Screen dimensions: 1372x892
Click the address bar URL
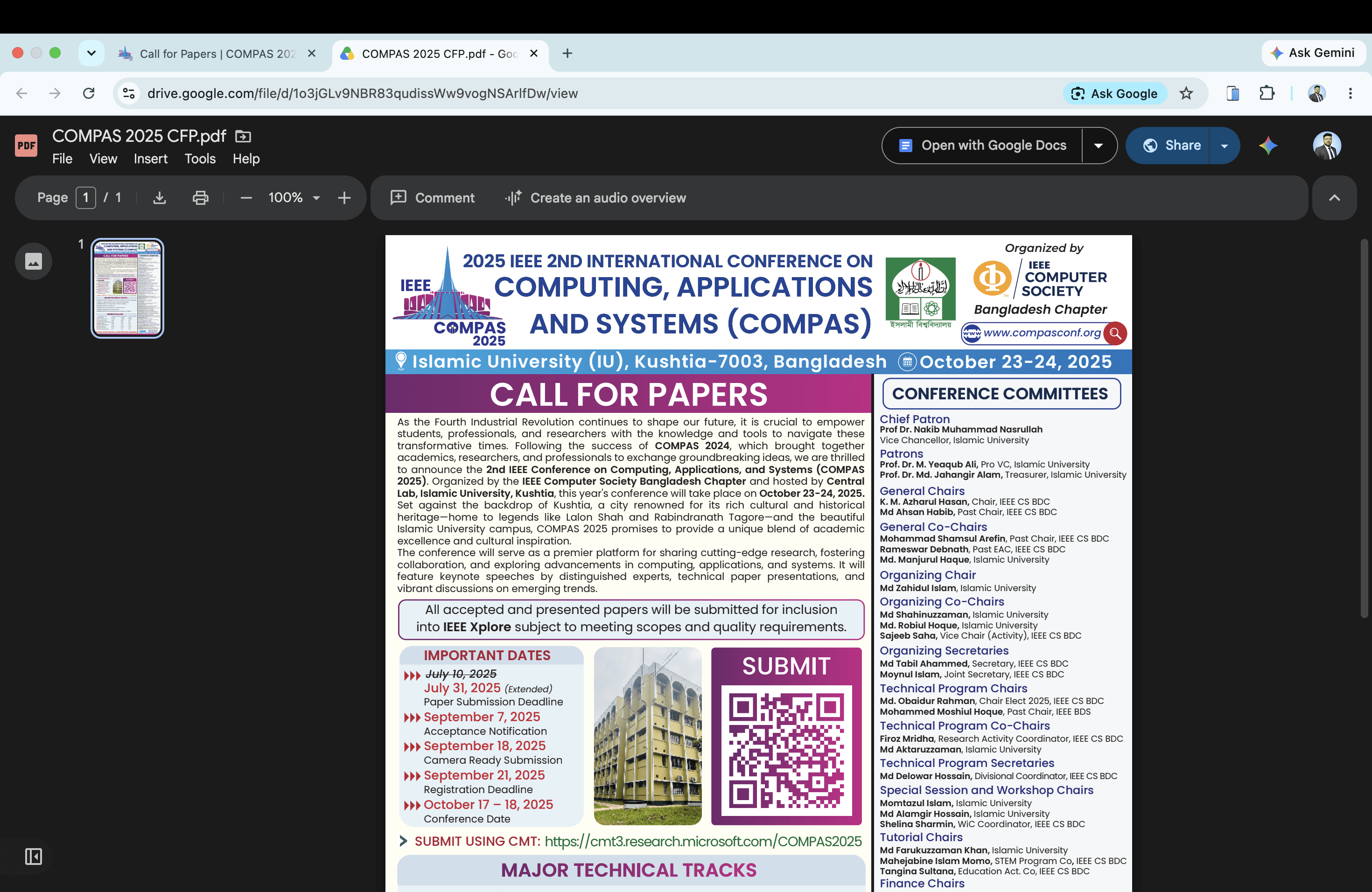click(x=363, y=93)
